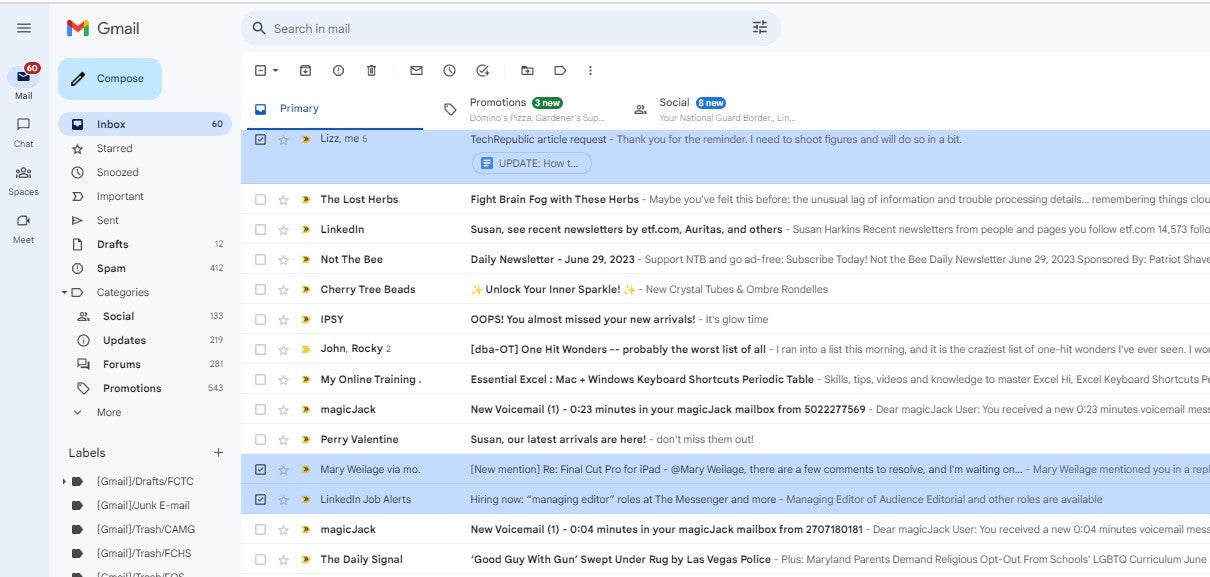
Task: Star the IPSY email
Action: (283, 319)
